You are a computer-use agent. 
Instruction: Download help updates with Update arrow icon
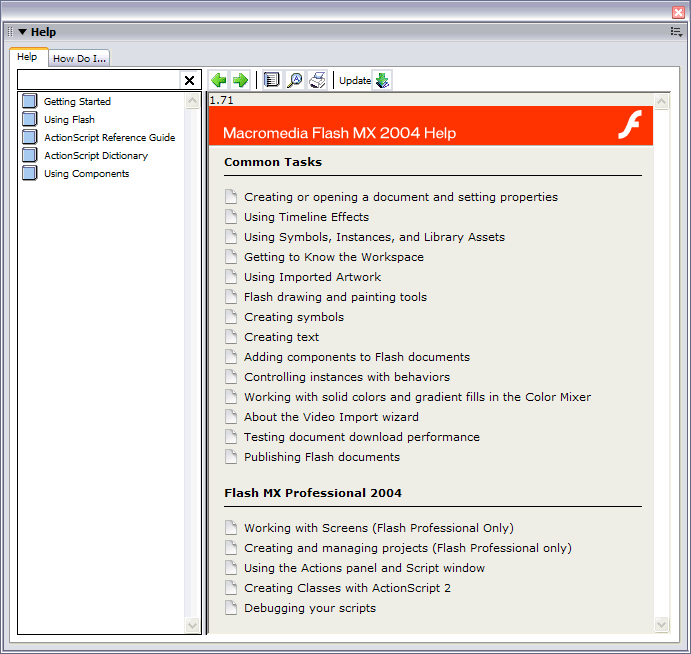pos(382,80)
